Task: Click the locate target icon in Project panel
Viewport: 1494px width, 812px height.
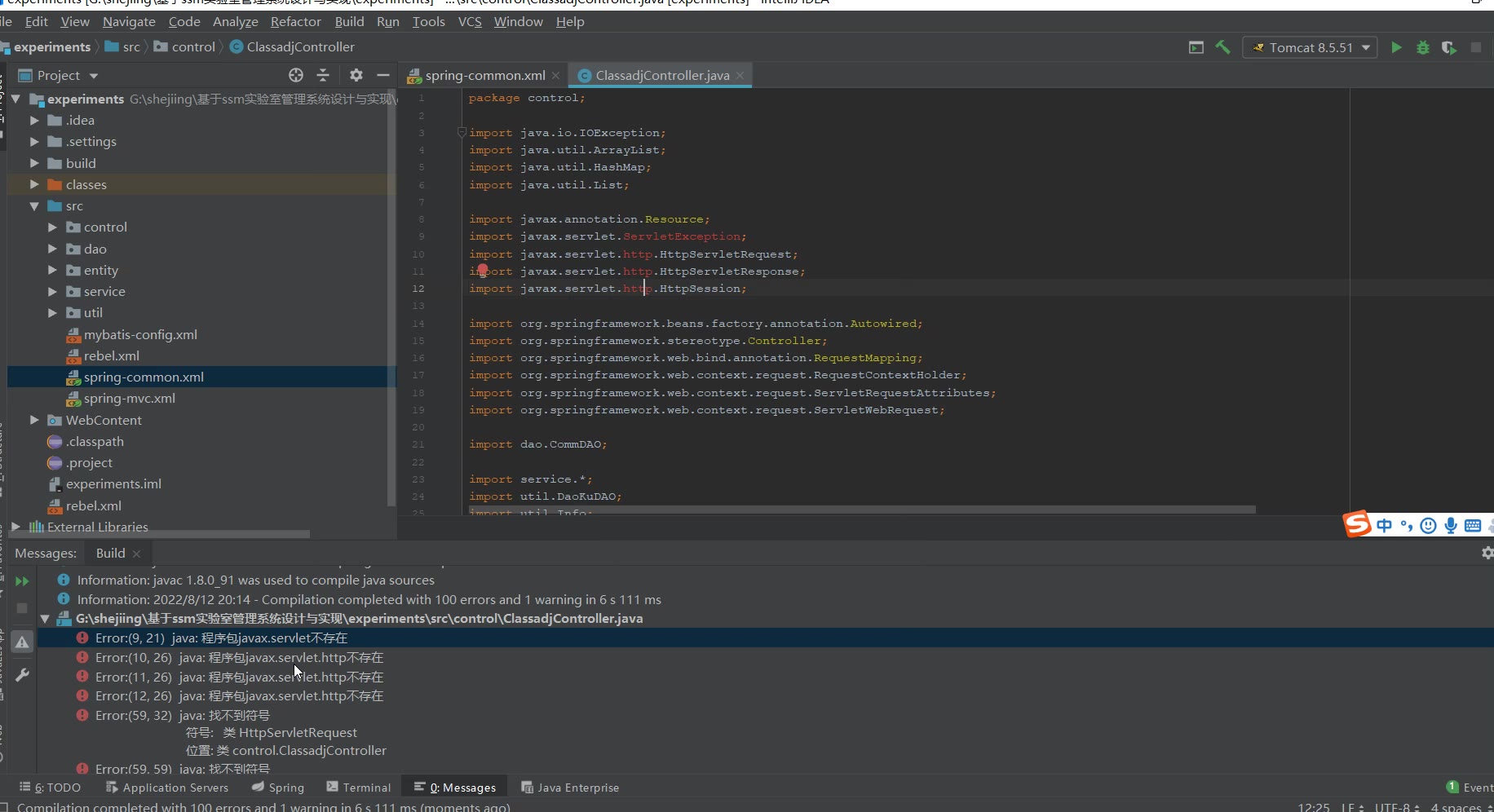Action: coord(296,75)
